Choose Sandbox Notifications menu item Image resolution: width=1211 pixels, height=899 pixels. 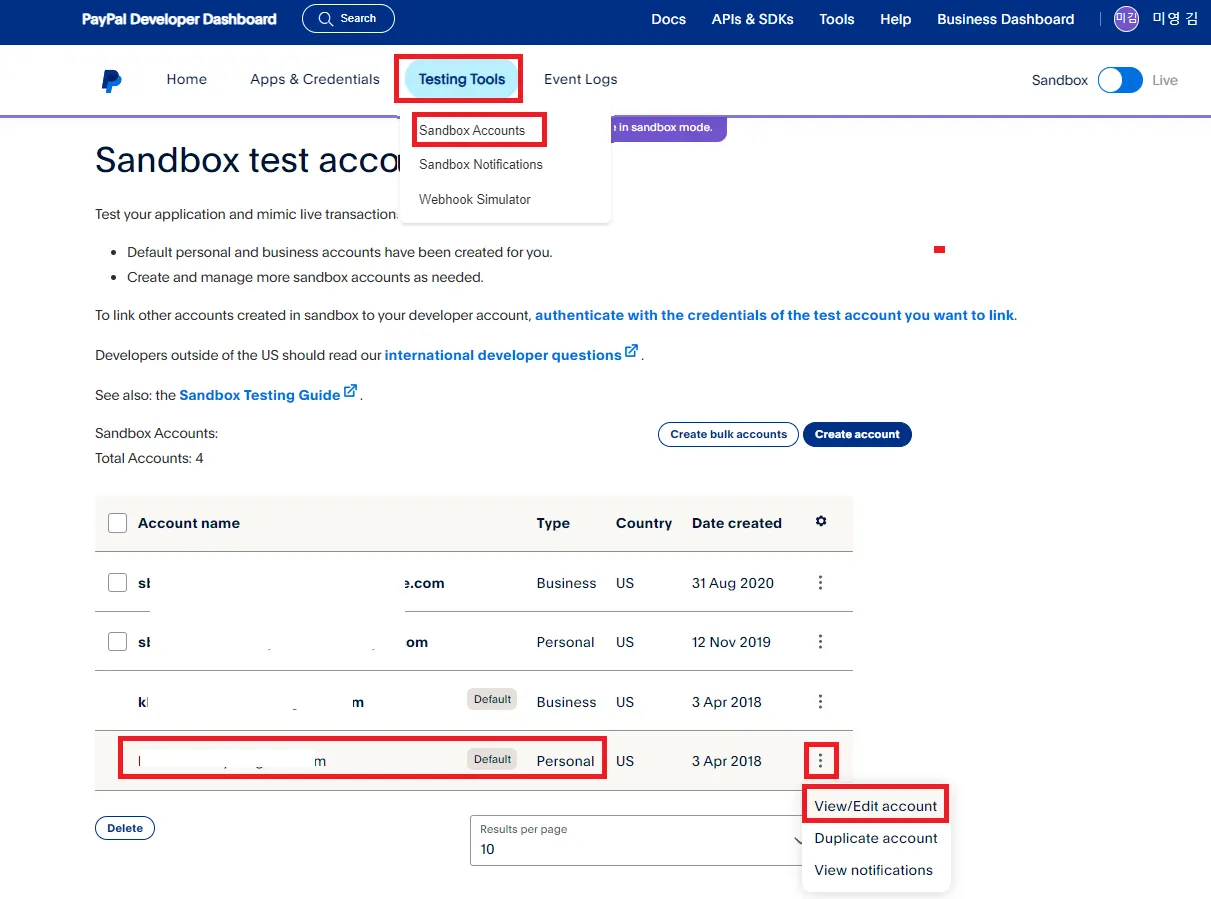coord(481,164)
